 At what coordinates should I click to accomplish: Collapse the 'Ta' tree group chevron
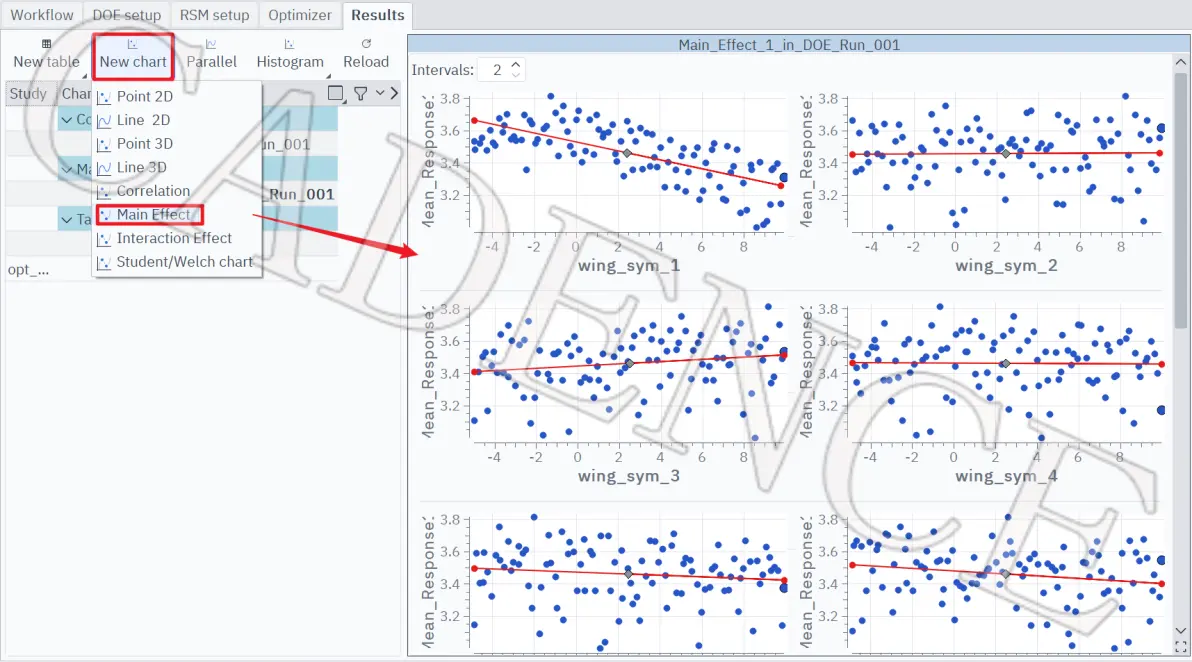coord(67,220)
